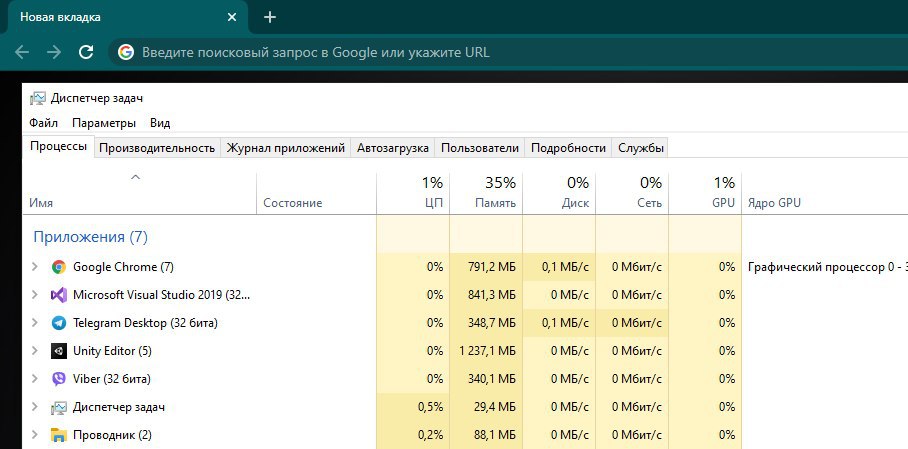
Task: Open the Параметры menu
Action: tap(104, 123)
